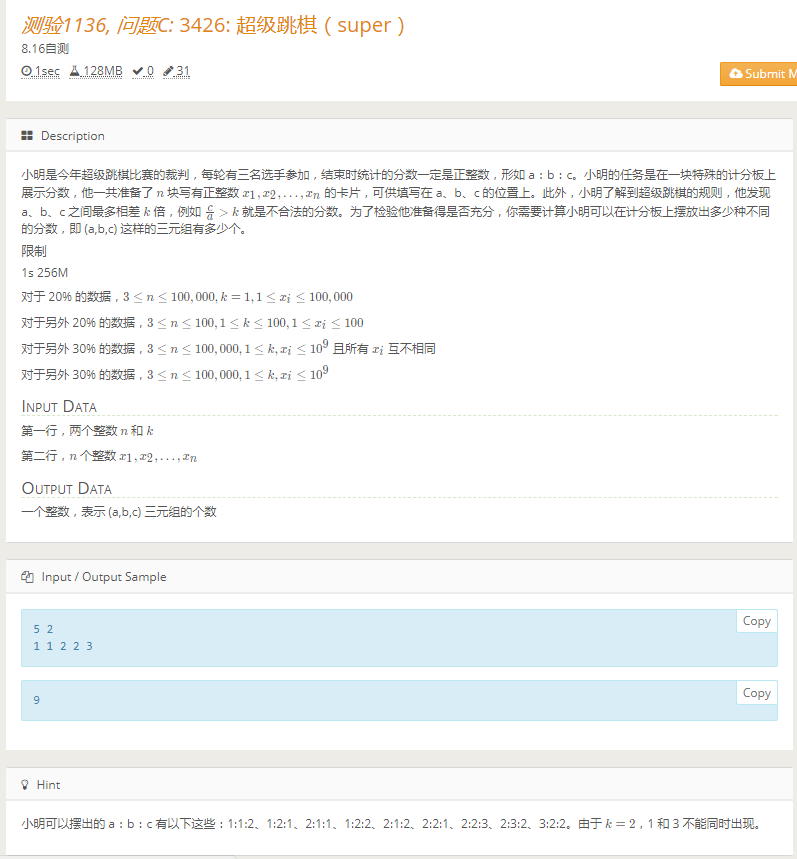The image size is (797, 859).
Task: Click the submission count 31
Action: 183,71
